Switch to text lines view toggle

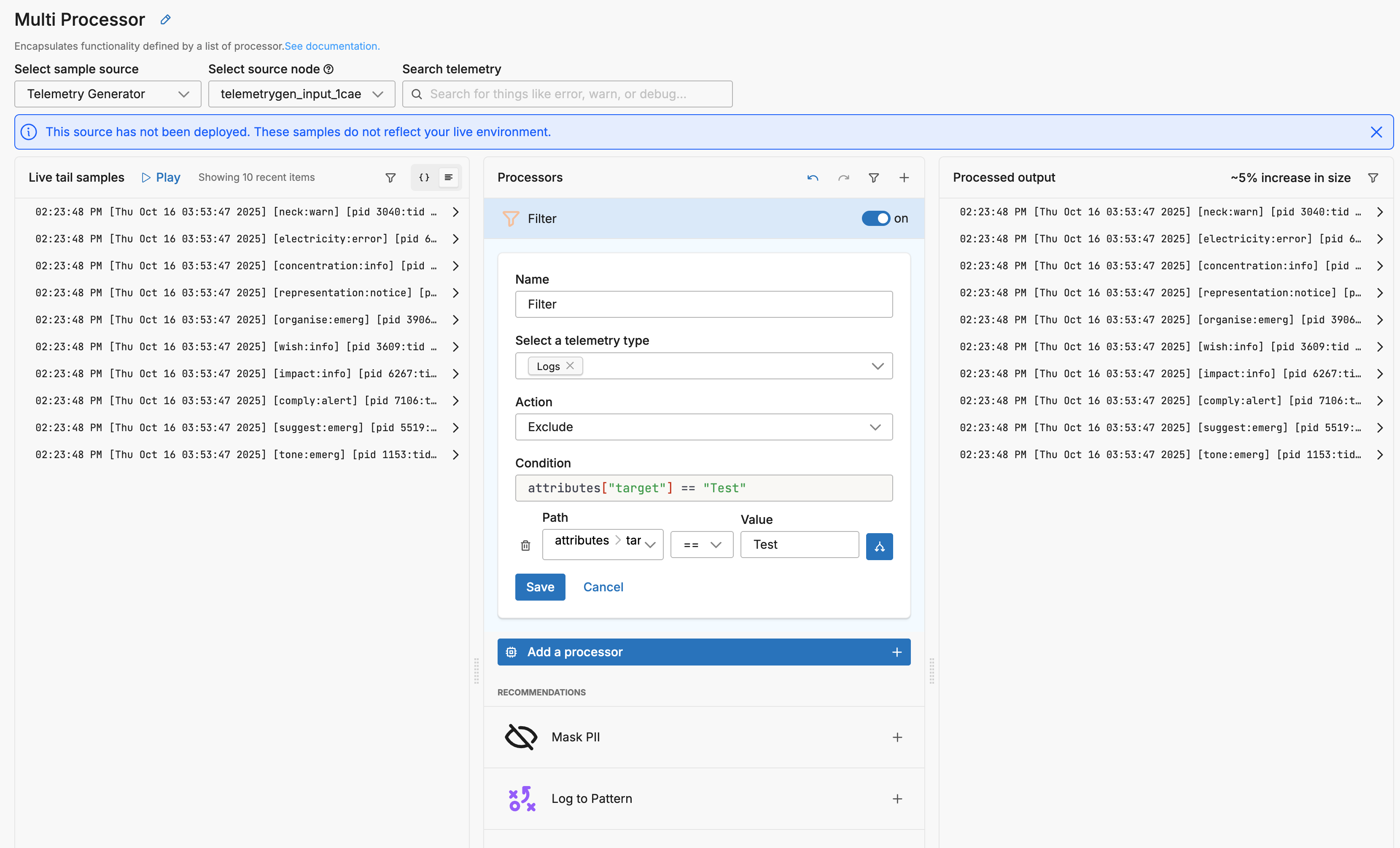click(448, 178)
